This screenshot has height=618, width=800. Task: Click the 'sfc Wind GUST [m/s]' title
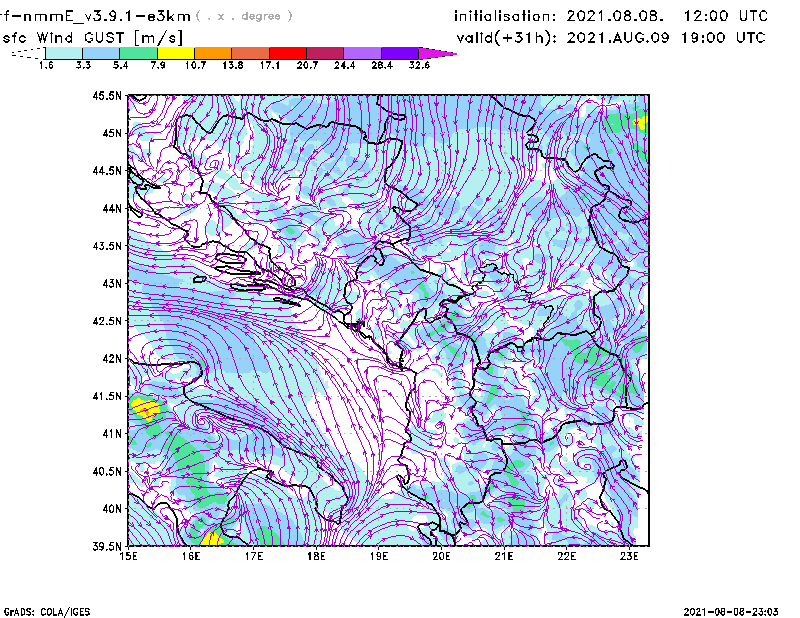92,38
